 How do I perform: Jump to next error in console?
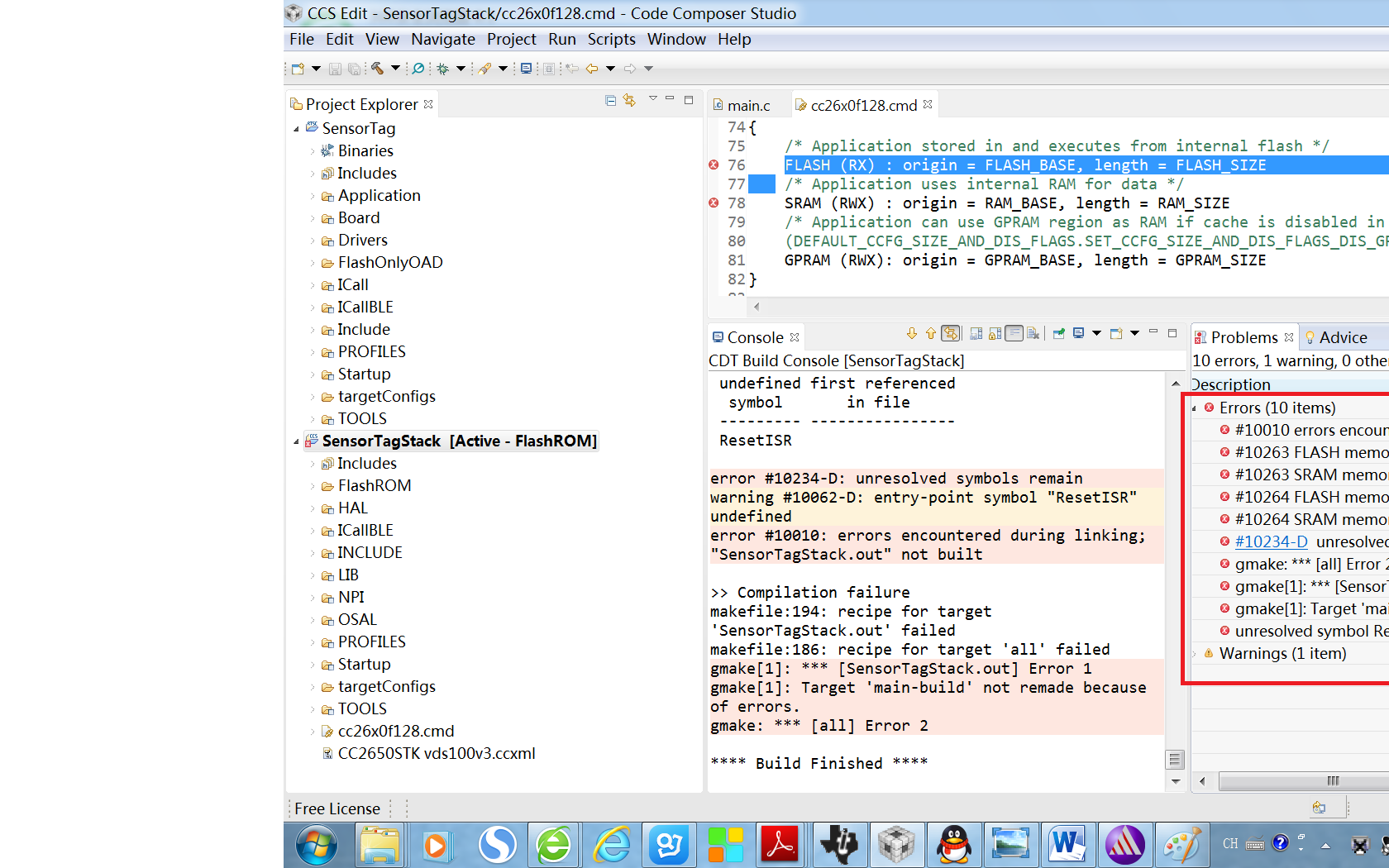click(912, 334)
